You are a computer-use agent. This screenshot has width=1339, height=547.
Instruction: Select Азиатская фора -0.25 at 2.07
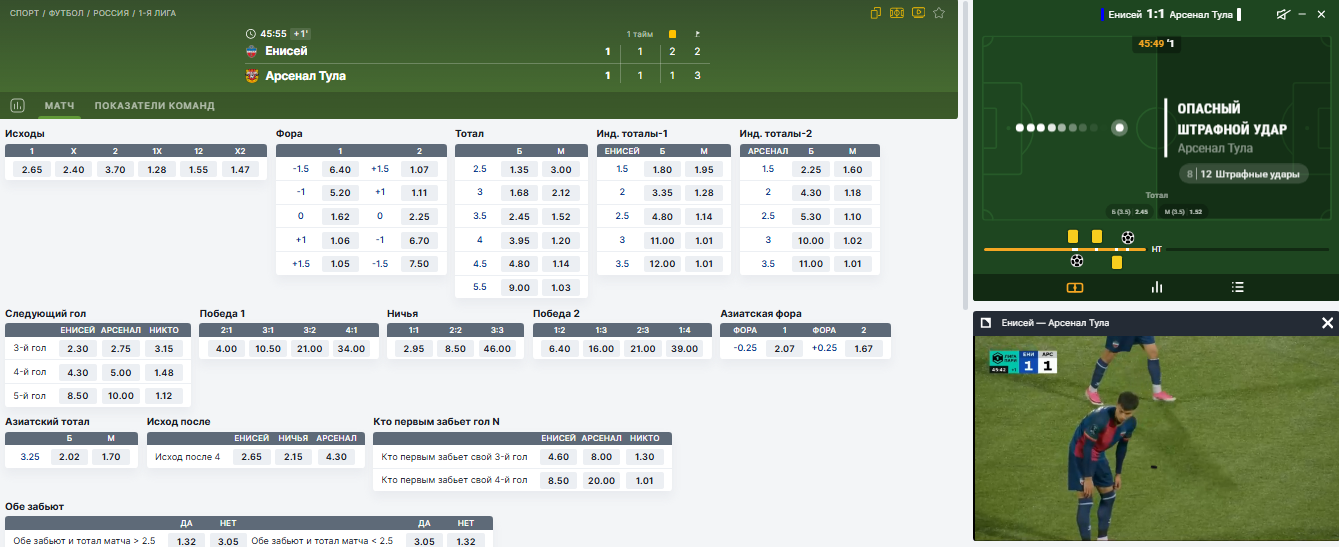[785, 349]
